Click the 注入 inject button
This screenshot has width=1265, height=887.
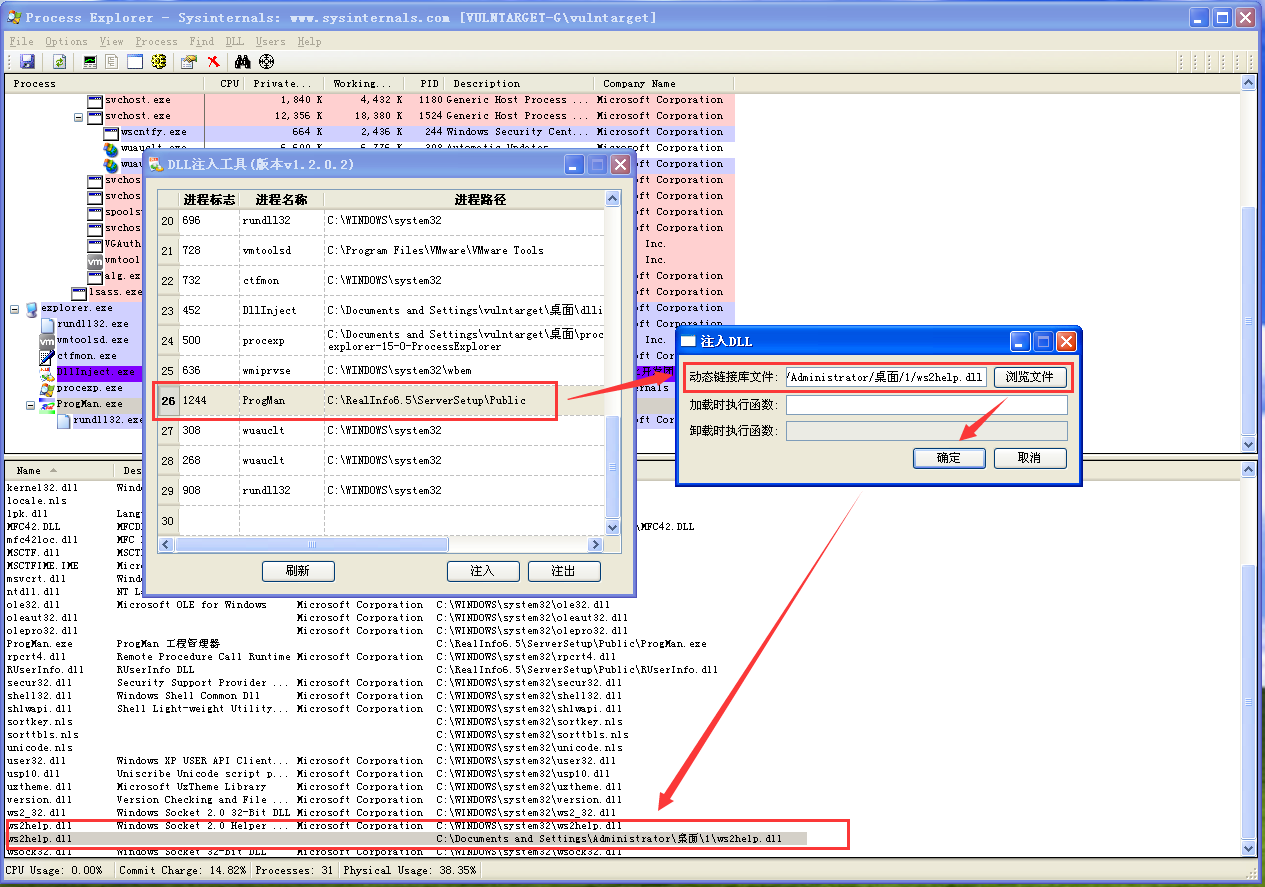pos(483,571)
